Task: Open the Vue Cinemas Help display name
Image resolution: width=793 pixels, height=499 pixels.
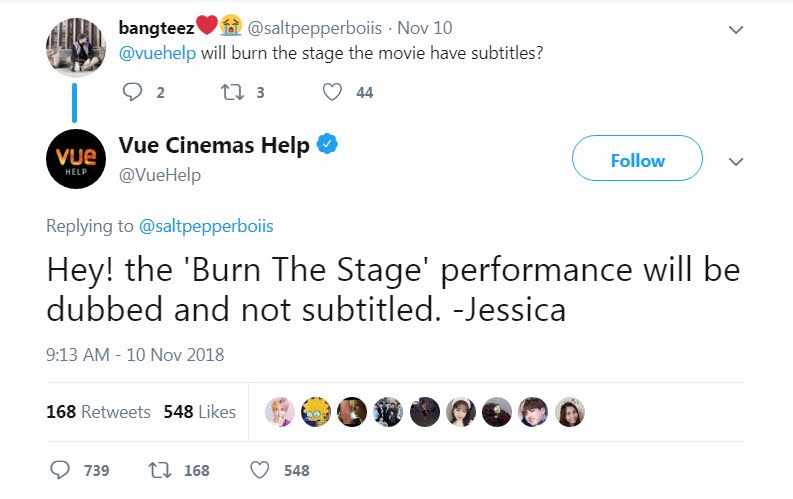Action: pos(214,145)
